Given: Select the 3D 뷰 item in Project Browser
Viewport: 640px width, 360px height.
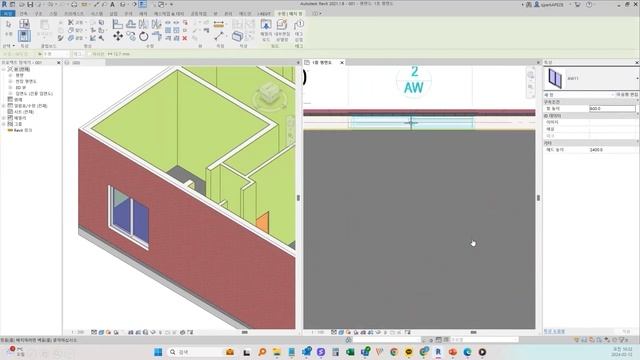Looking at the screenshot, I should tap(20, 87).
